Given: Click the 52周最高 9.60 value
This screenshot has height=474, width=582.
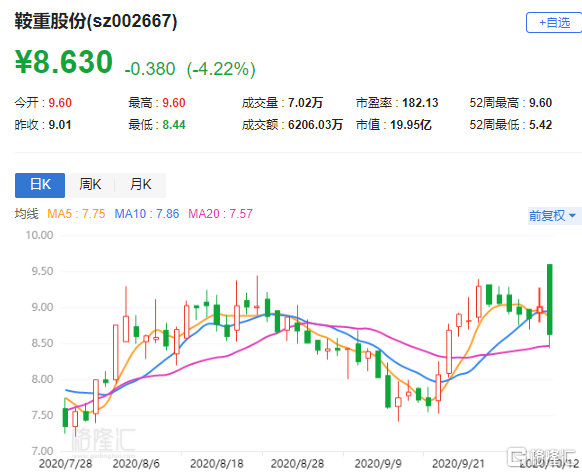Looking at the screenshot, I should 540,103.
